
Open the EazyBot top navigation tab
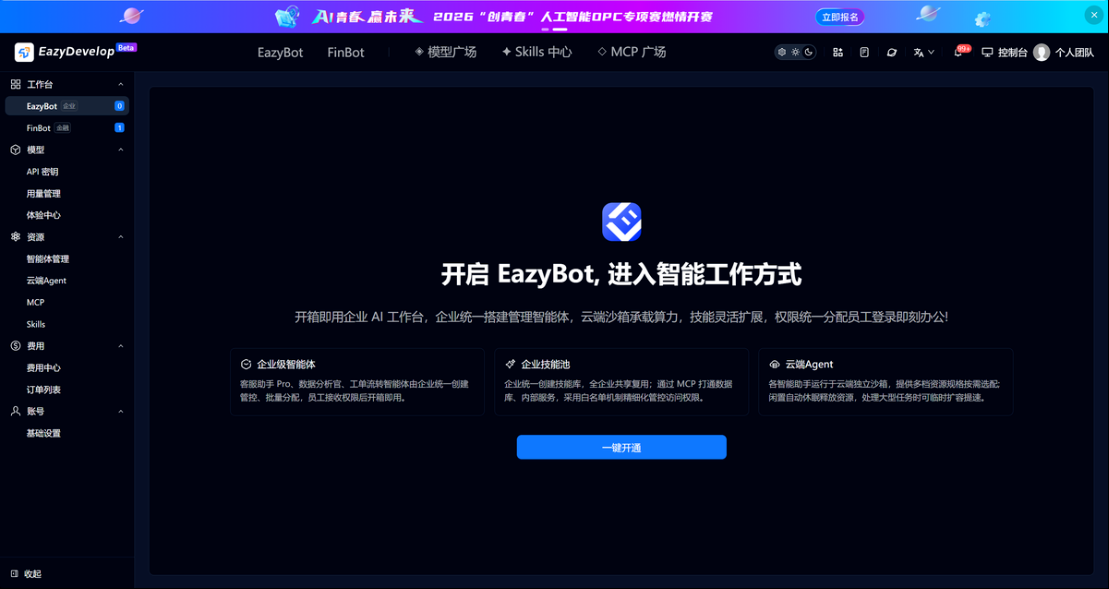point(280,52)
